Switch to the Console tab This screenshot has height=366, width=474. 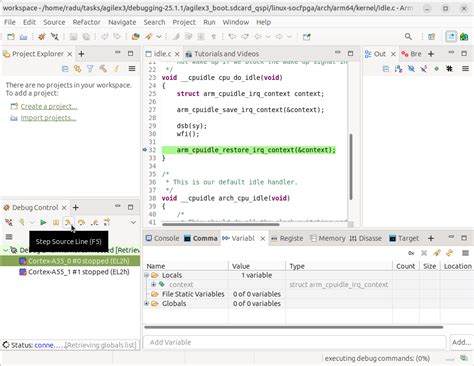[162, 238]
